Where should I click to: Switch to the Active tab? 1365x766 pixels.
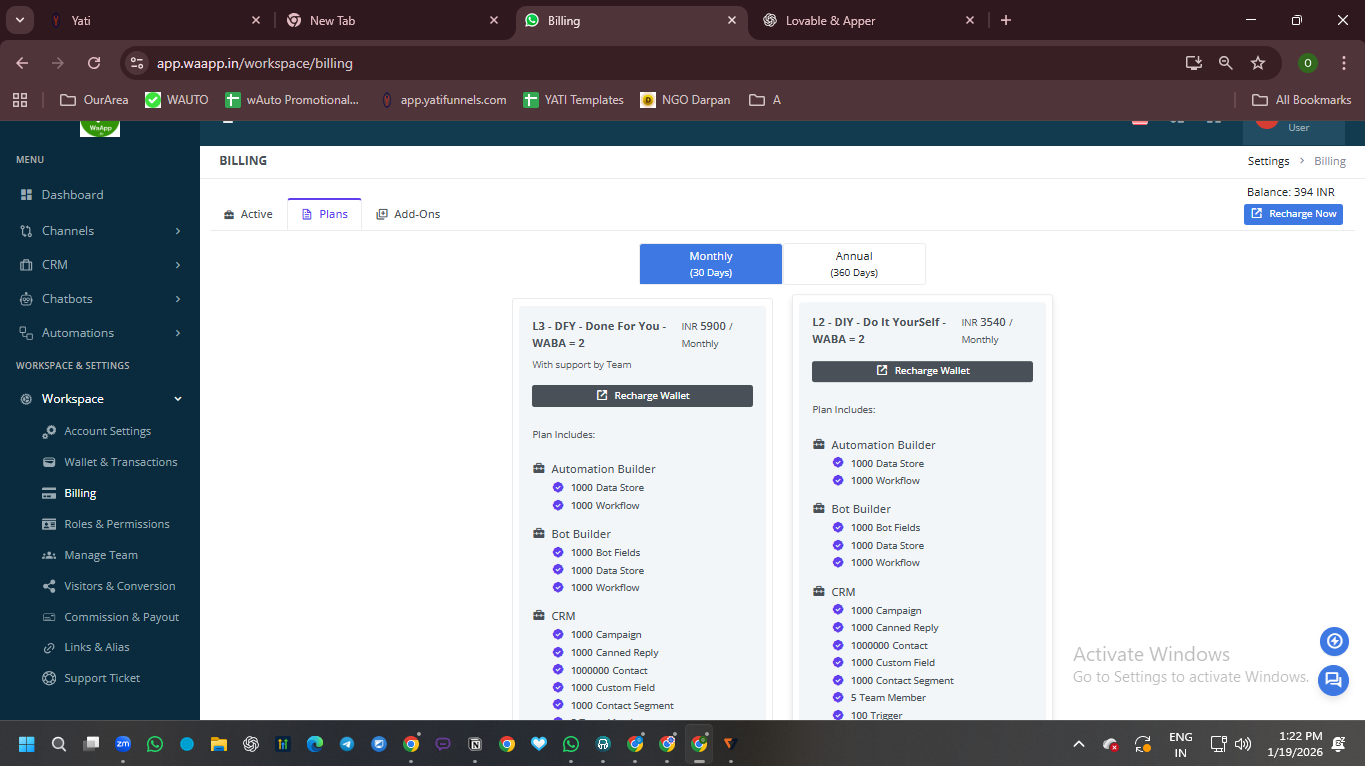[x=248, y=214]
